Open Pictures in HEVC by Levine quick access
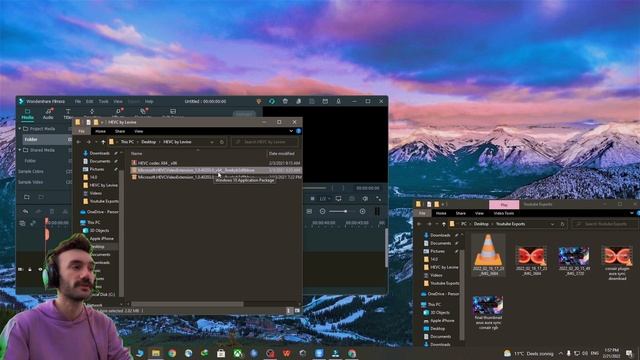 (97, 169)
